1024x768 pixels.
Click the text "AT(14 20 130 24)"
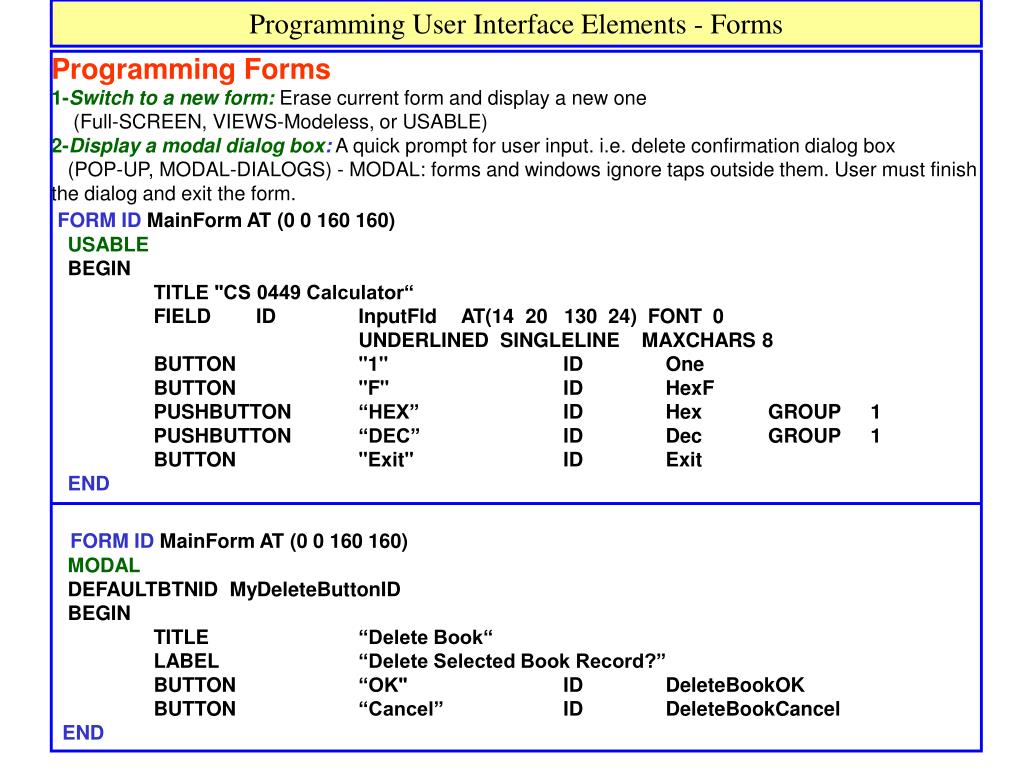[x=549, y=316]
